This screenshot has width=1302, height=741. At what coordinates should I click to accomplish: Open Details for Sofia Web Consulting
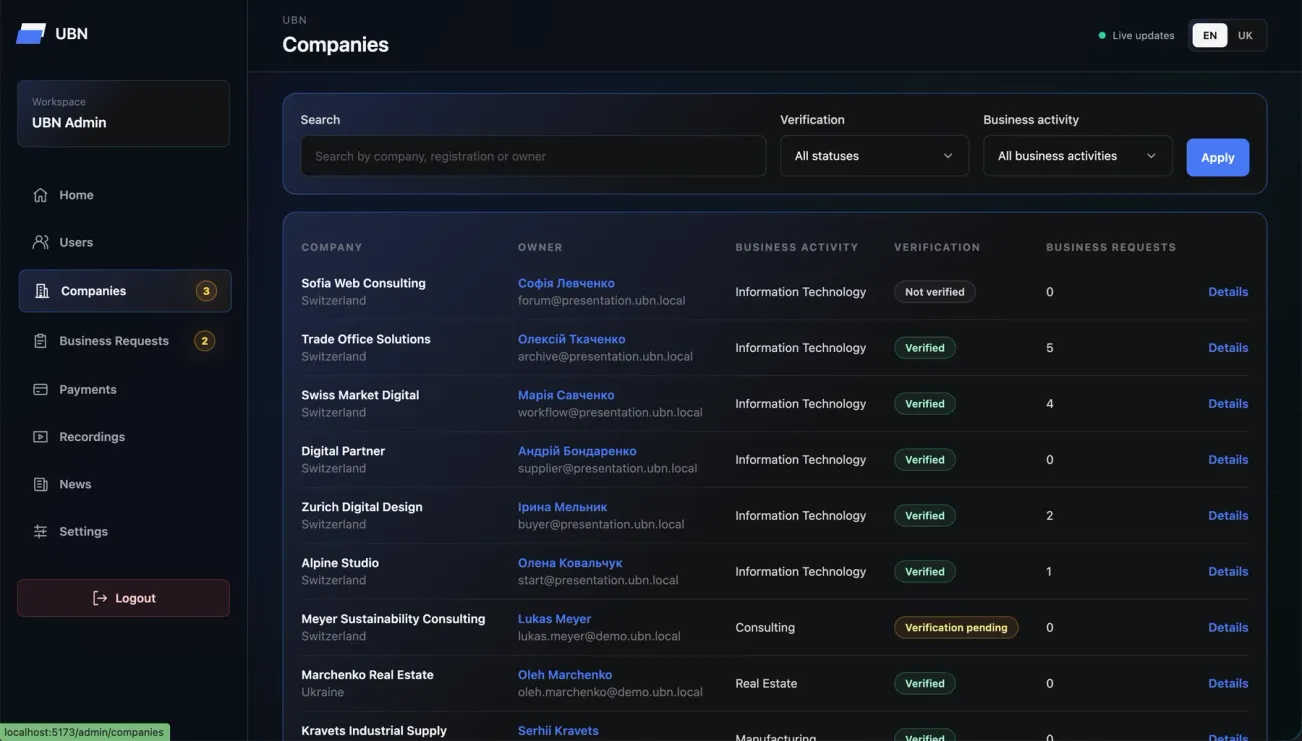tap(1228, 292)
